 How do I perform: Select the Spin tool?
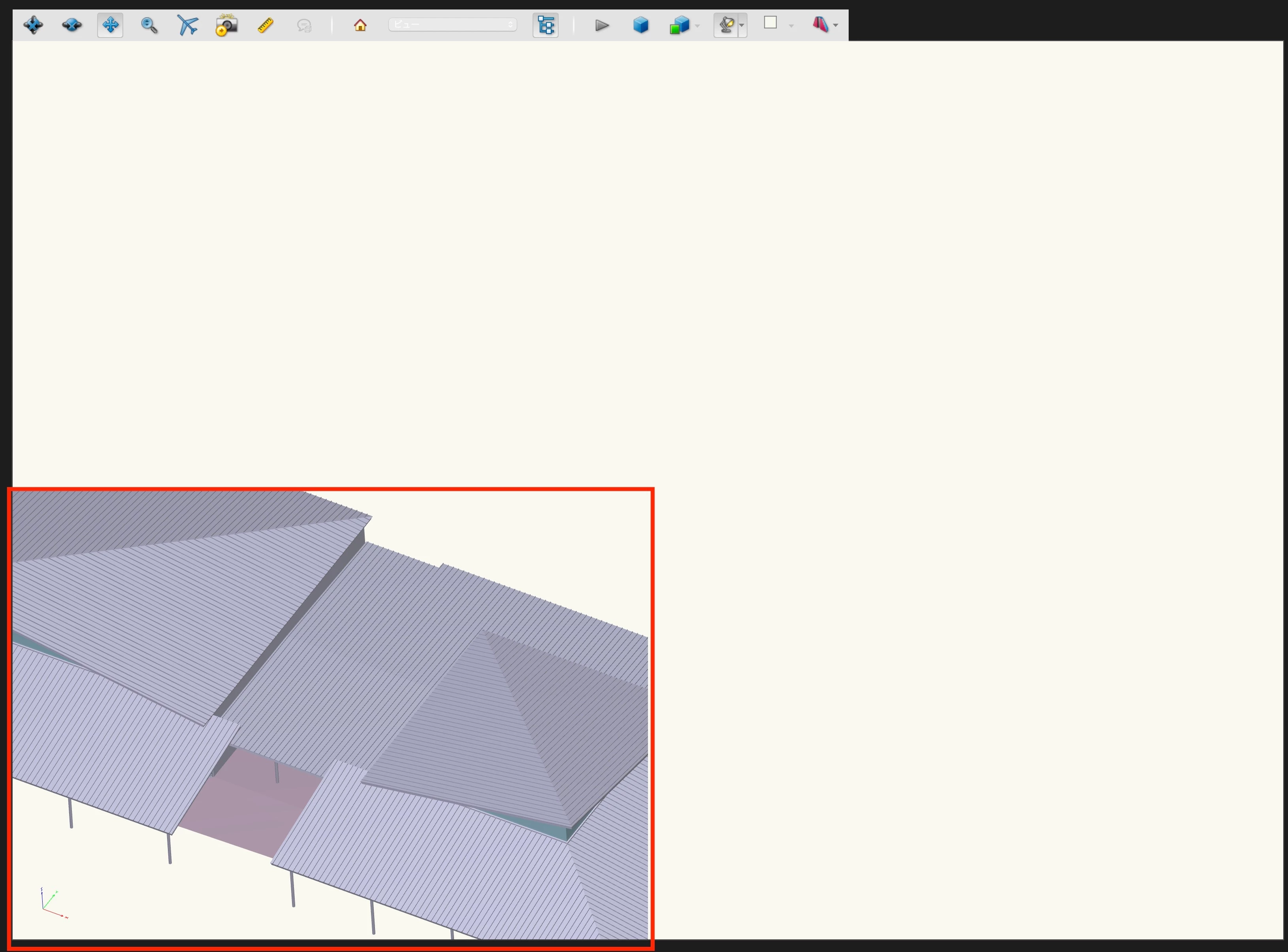coord(72,25)
